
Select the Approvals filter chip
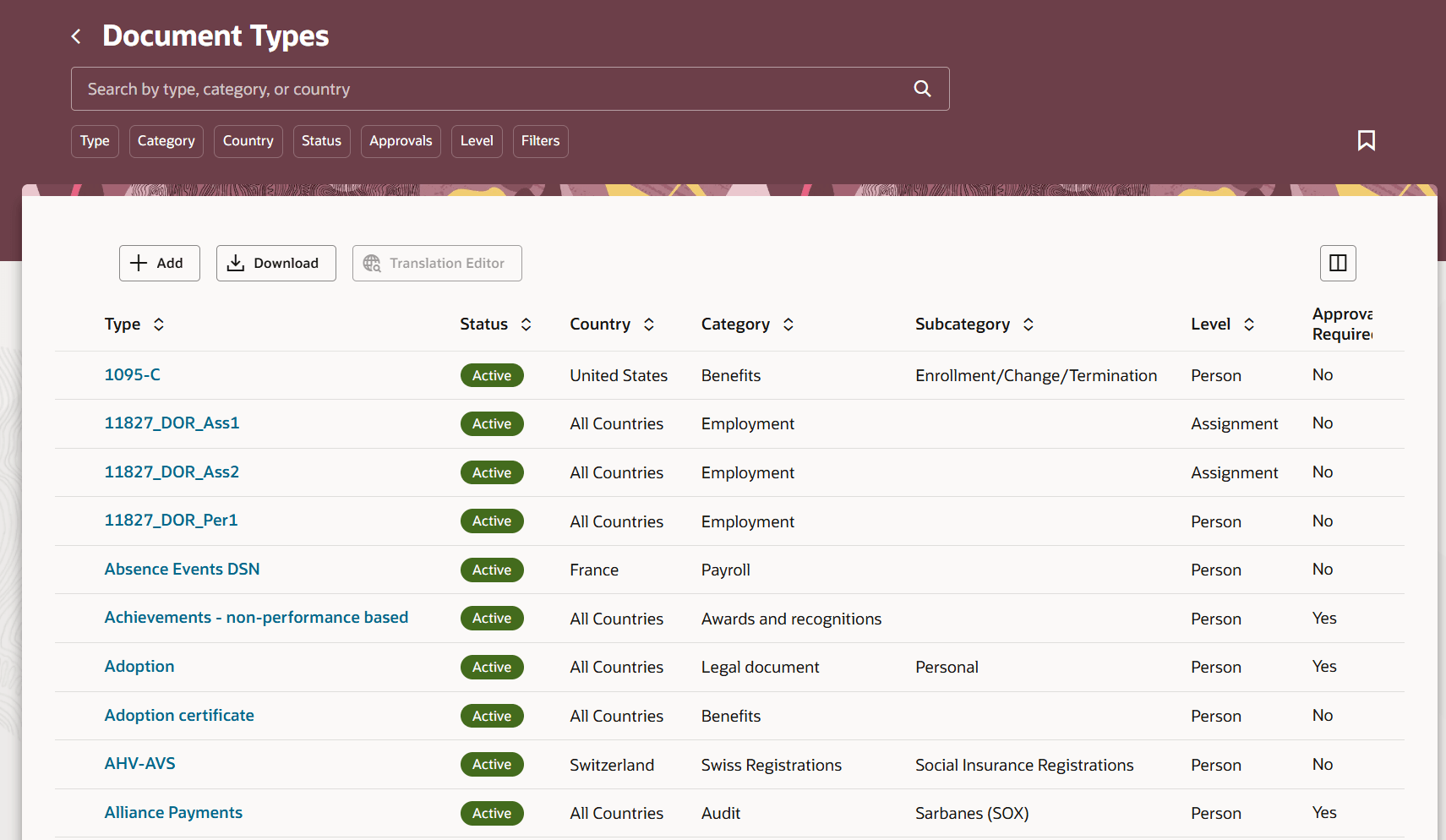[401, 141]
